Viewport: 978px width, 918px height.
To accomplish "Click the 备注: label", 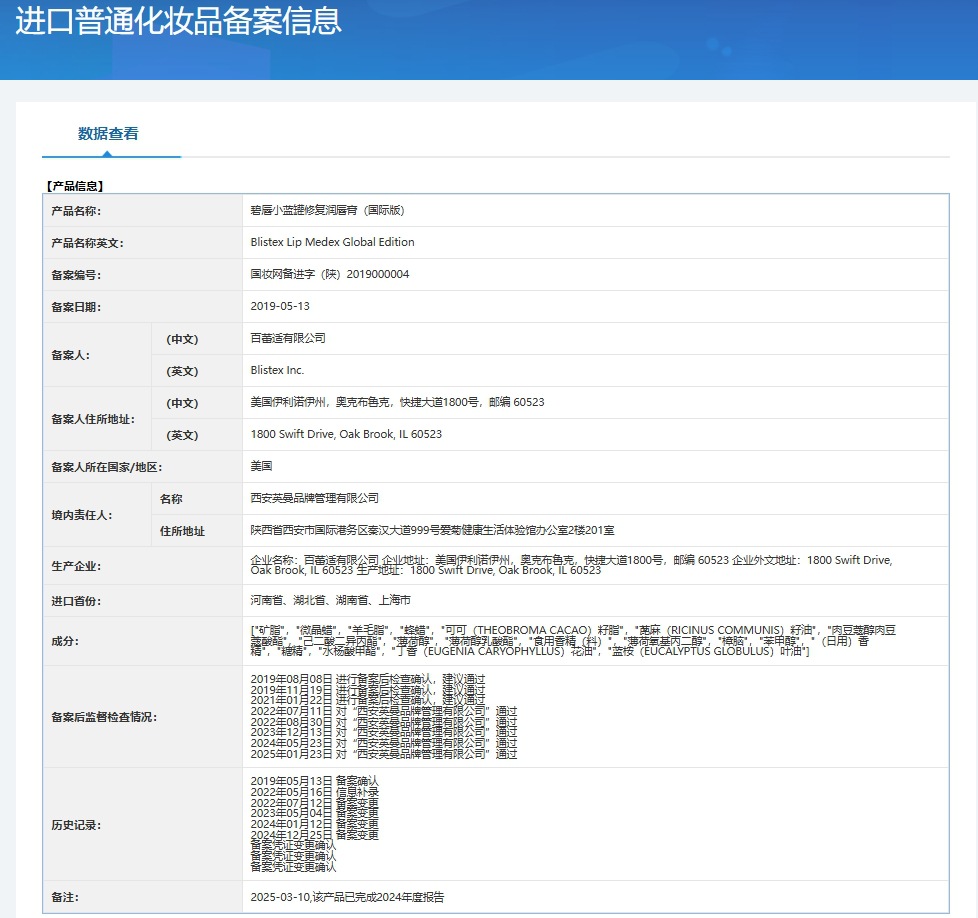I will 65,897.
